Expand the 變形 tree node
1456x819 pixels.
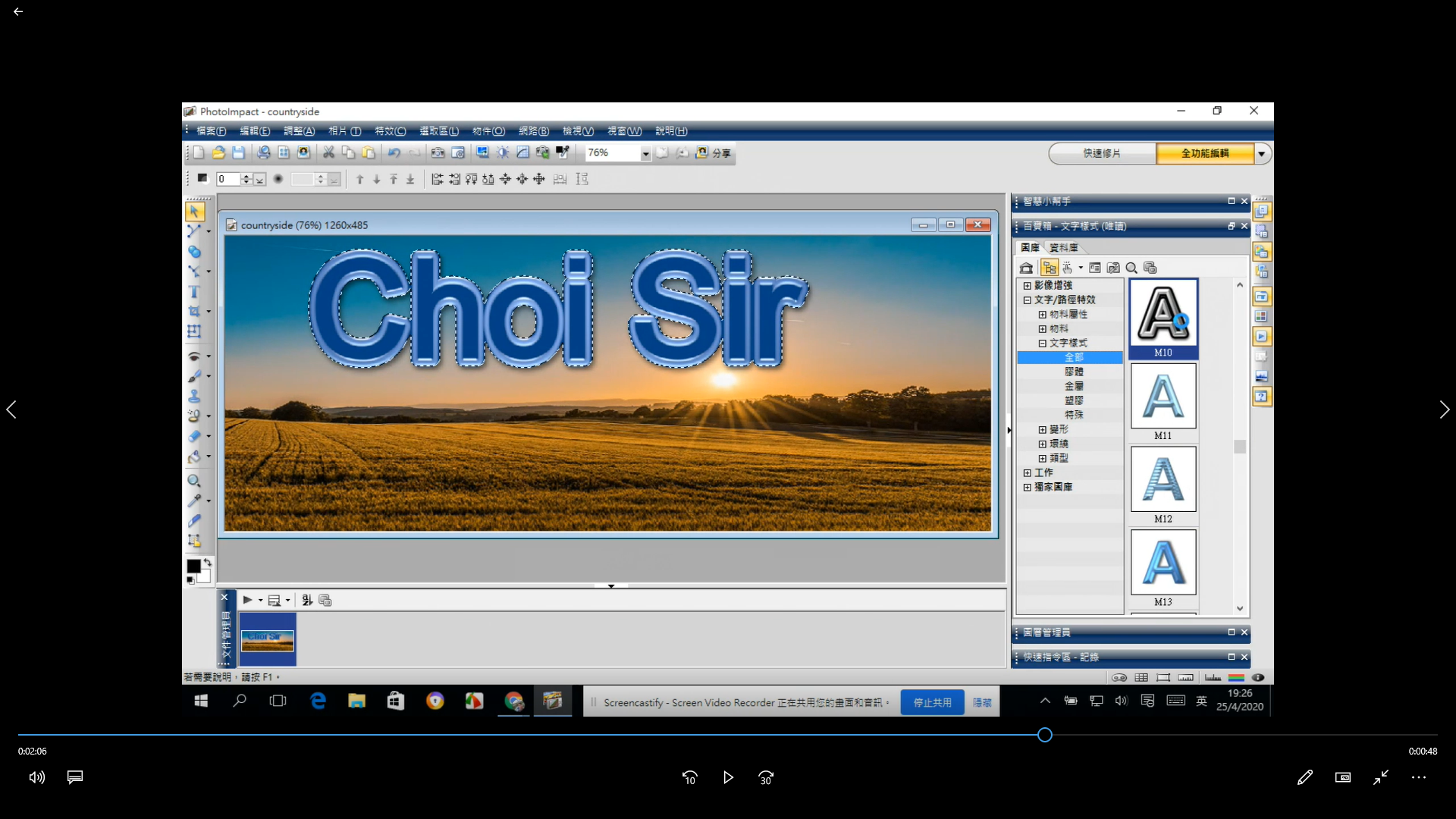point(1042,430)
